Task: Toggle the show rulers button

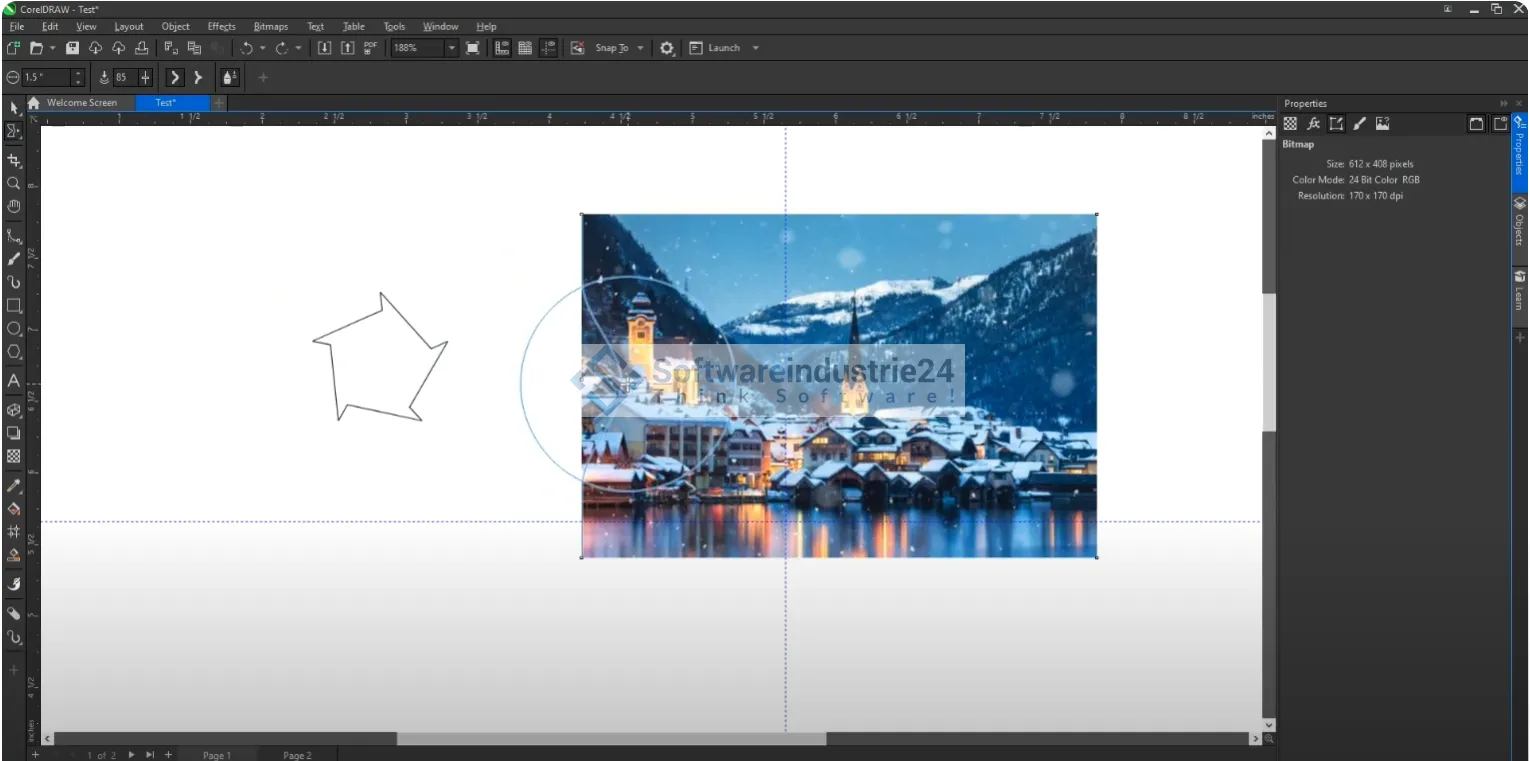Action: click(x=502, y=48)
